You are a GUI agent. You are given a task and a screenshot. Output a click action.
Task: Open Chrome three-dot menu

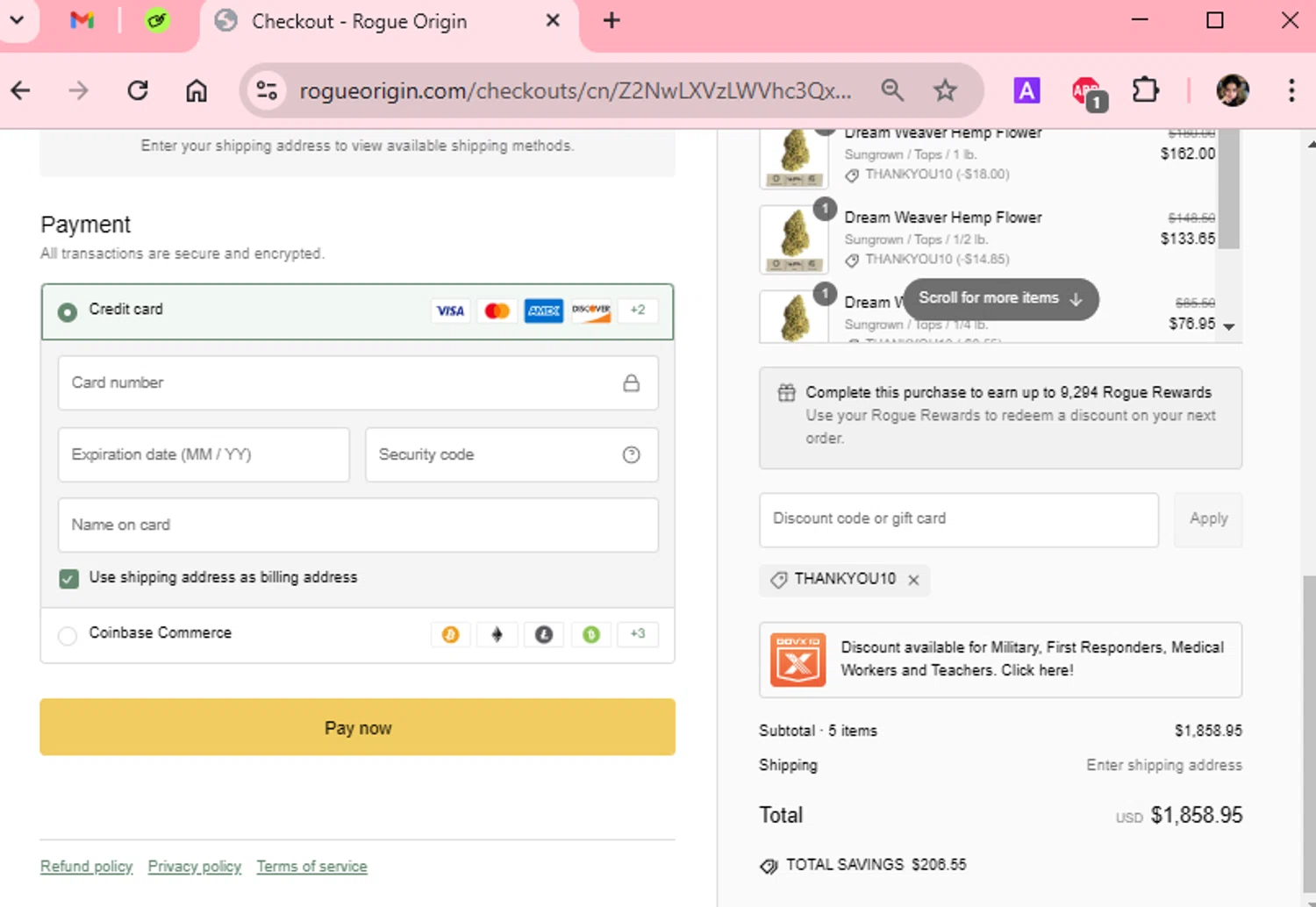tap(1291, 90)
